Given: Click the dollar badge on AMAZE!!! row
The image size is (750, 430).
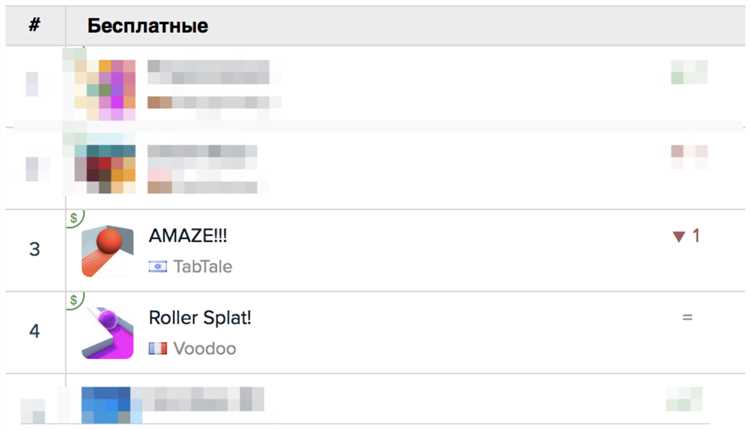Looking at the screenshot, I should coord(74,219).
